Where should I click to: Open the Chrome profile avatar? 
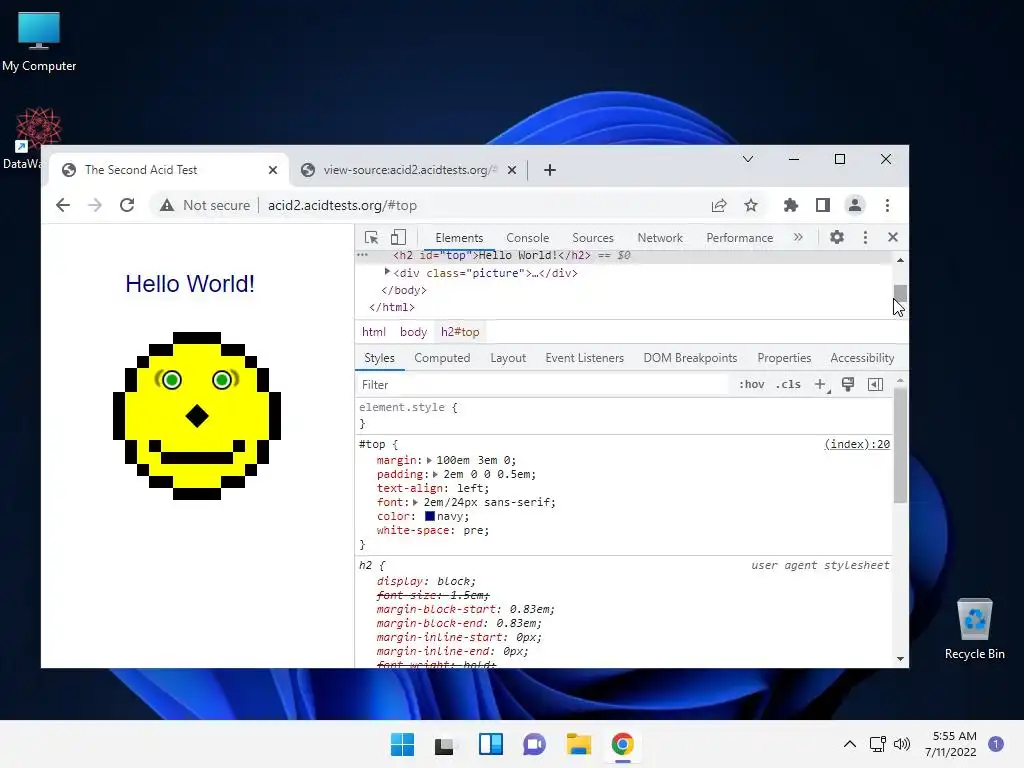pos(854,205)
